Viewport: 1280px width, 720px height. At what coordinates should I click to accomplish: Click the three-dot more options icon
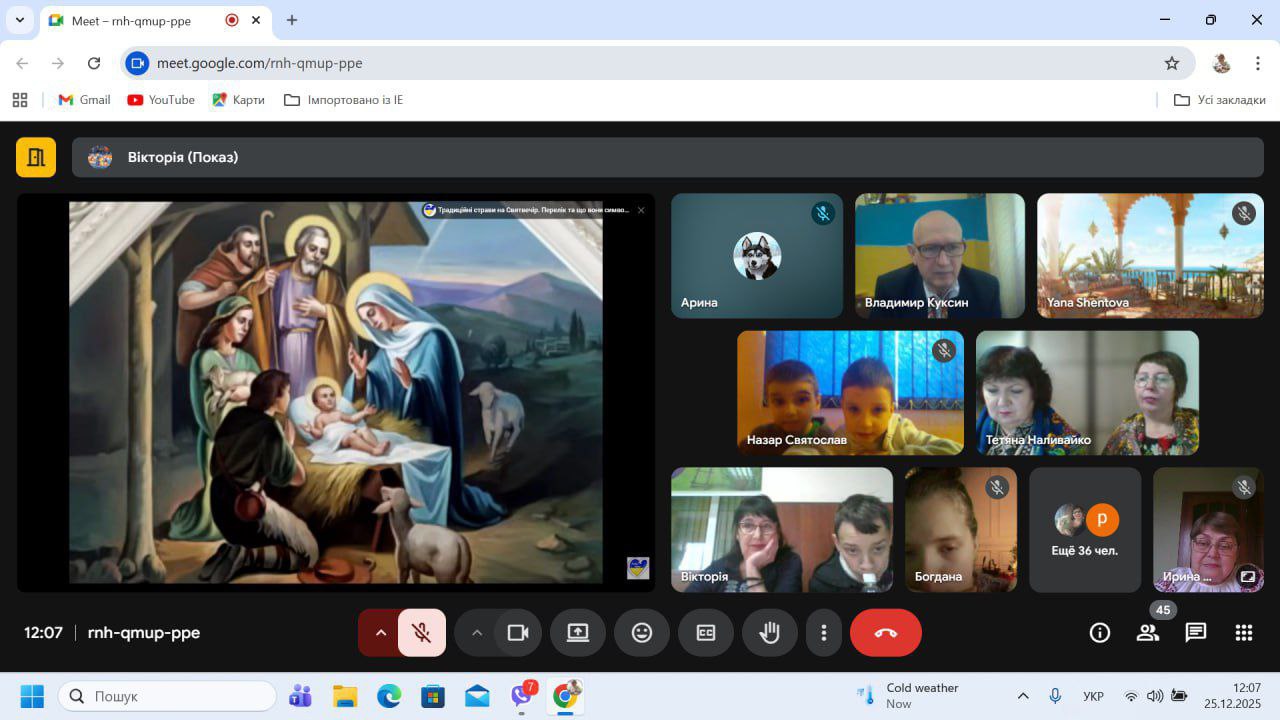pos(823,633)
